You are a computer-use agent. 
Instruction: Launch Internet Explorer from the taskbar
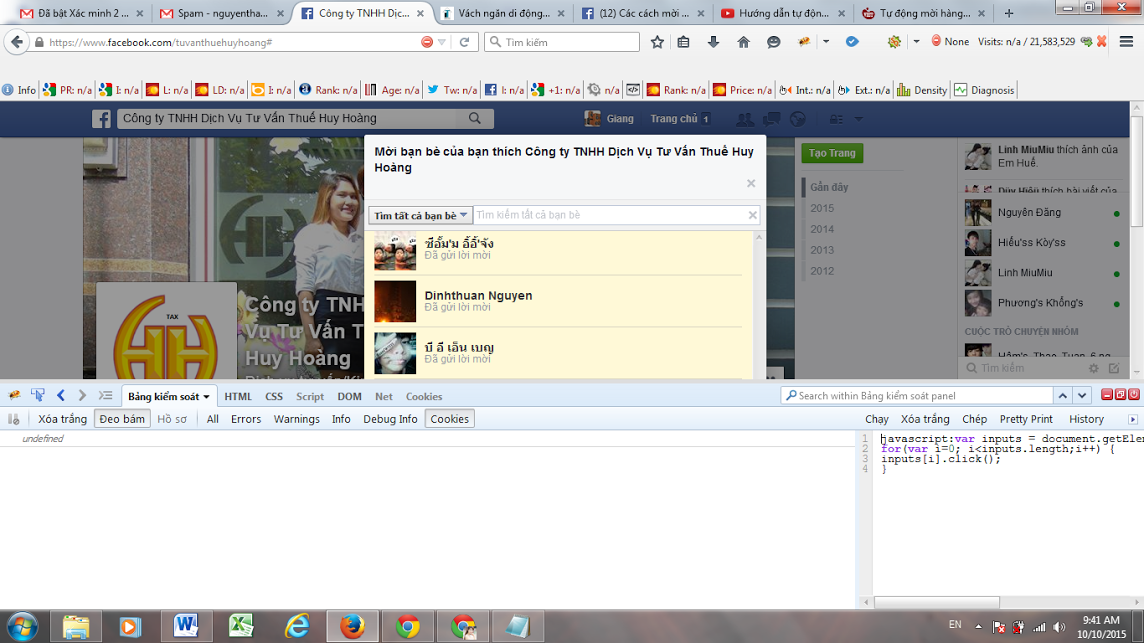point(297,626)
